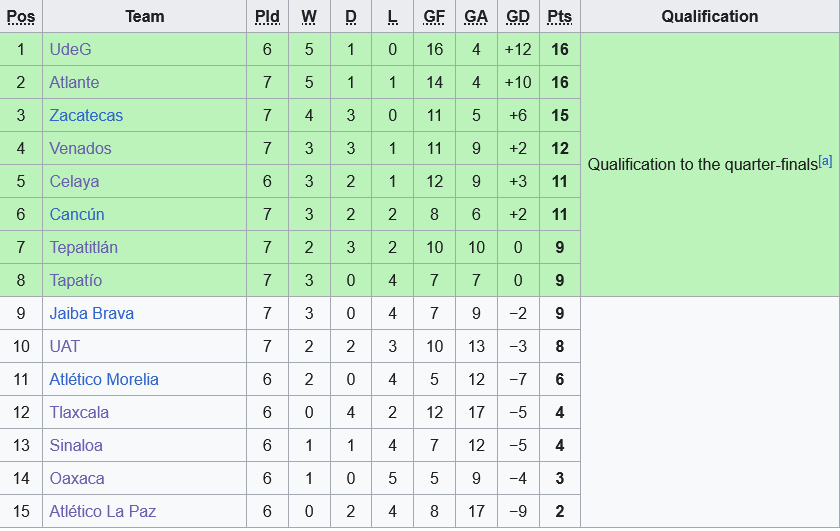This screenshot has height=531, width=840.
Task: Open the Tlaxcala team page
Action: pos(79,412)
